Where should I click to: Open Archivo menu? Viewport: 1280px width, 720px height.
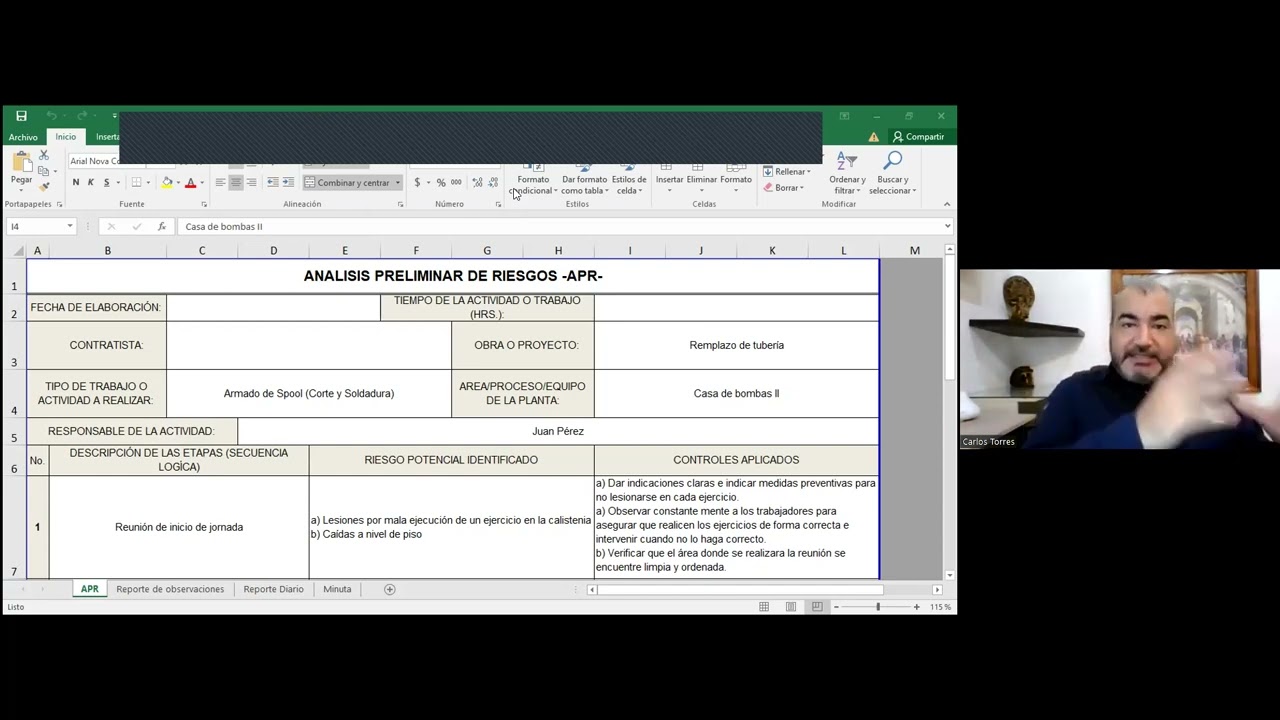(23, 137)
